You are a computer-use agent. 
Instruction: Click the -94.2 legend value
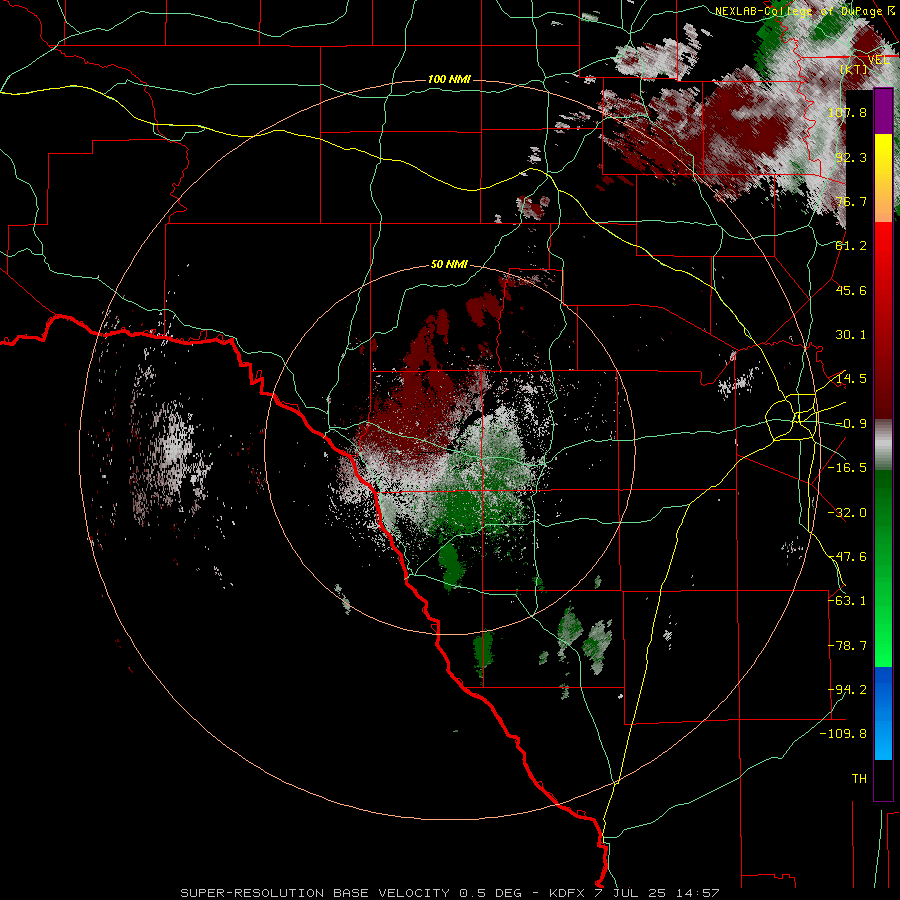(847, 690)
